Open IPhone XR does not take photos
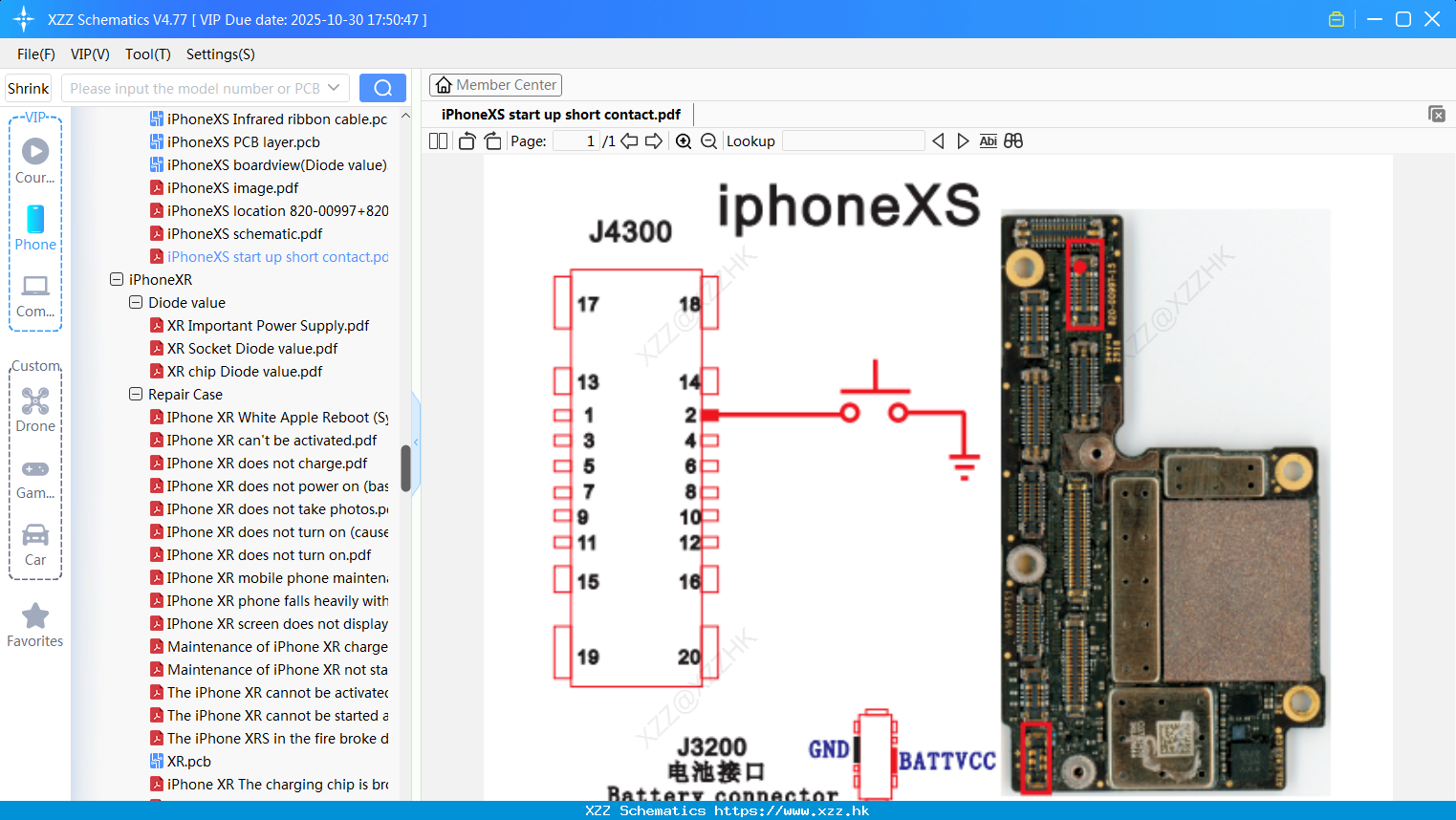This screenshot has width=1456, height=820. tap(269, 509)
